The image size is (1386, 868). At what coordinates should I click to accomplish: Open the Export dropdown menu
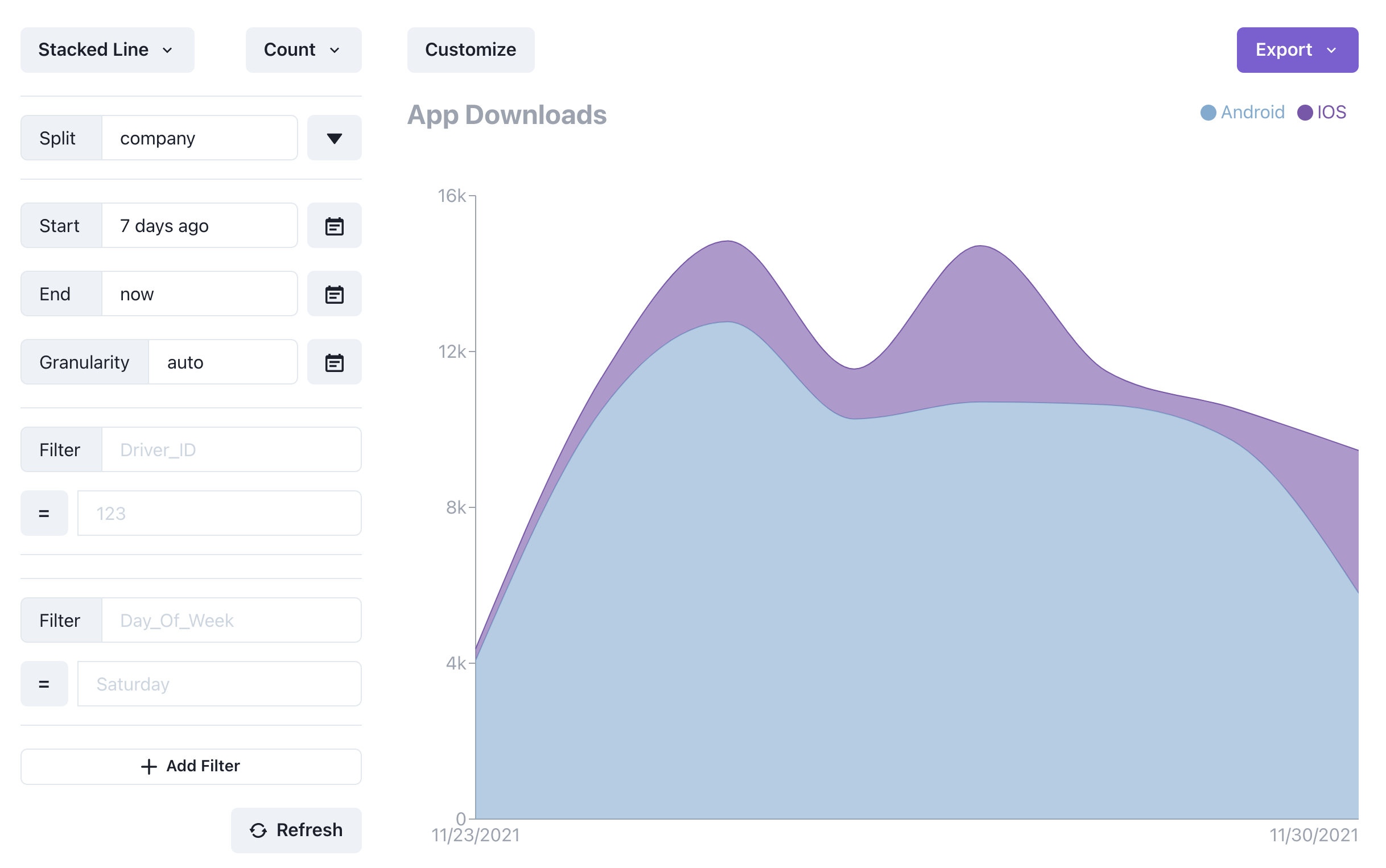(1297, 50)
